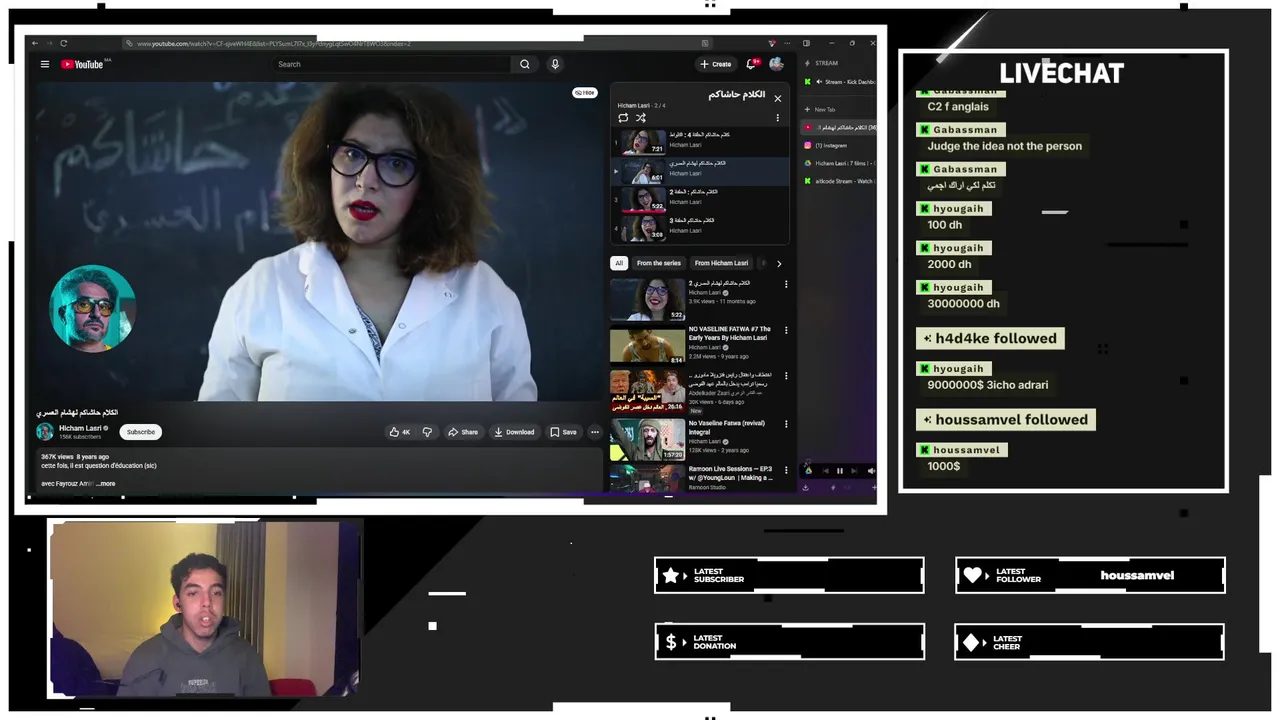Image resolution: width=1280 pixels, height=720 pixels.
Task: Click the Create button
Action: click(x=715, y=64)
